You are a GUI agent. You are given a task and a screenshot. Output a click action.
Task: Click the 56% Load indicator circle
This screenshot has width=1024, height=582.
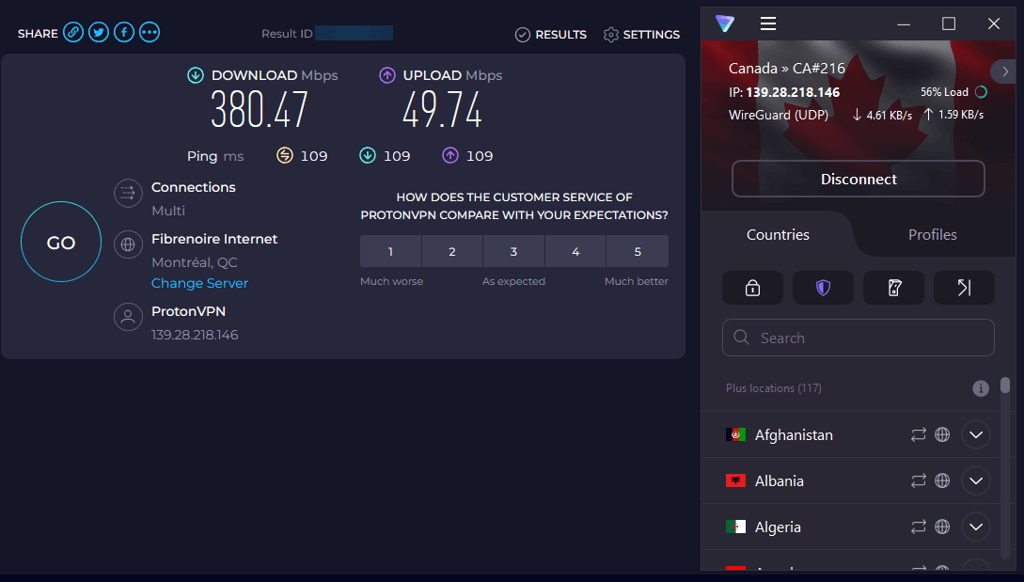pos(981,92)
